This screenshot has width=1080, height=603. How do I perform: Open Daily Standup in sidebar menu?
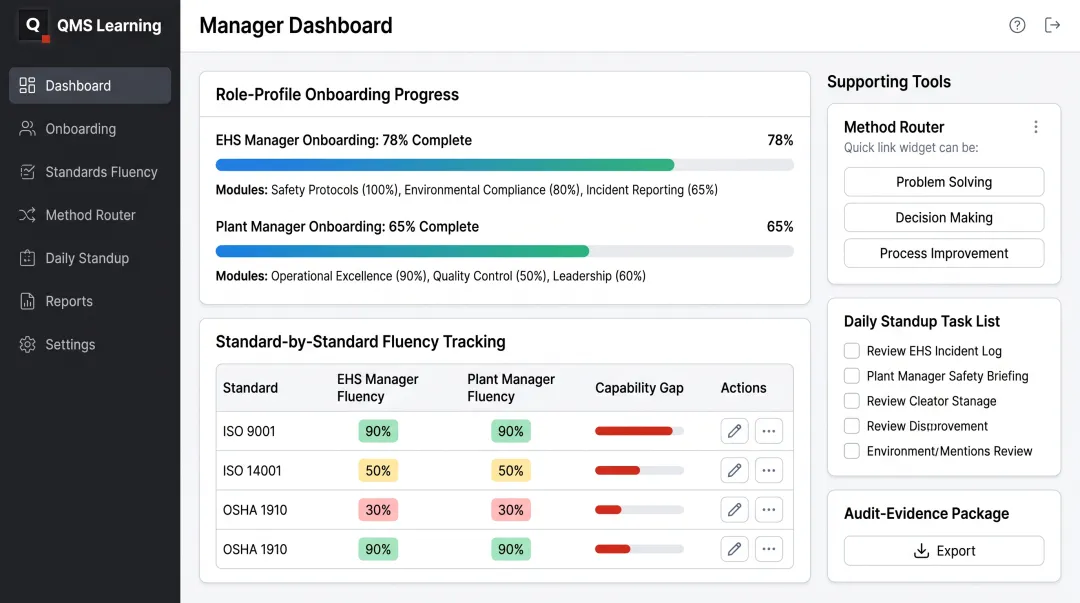(90, 258)
